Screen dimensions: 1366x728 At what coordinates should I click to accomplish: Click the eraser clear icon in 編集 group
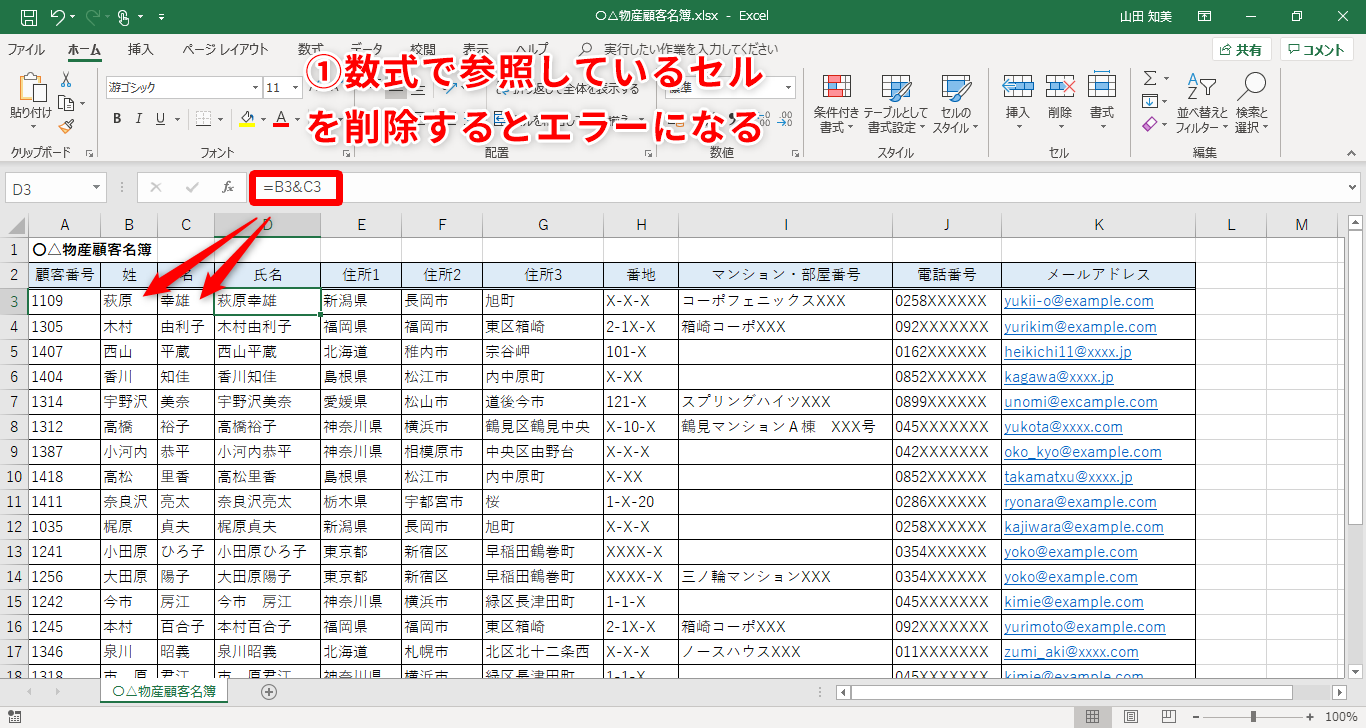tap(1150, 124)
